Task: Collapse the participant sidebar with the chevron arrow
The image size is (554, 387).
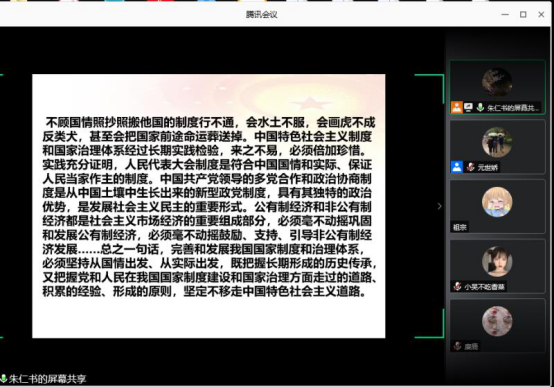Action: tap(440, 206)
